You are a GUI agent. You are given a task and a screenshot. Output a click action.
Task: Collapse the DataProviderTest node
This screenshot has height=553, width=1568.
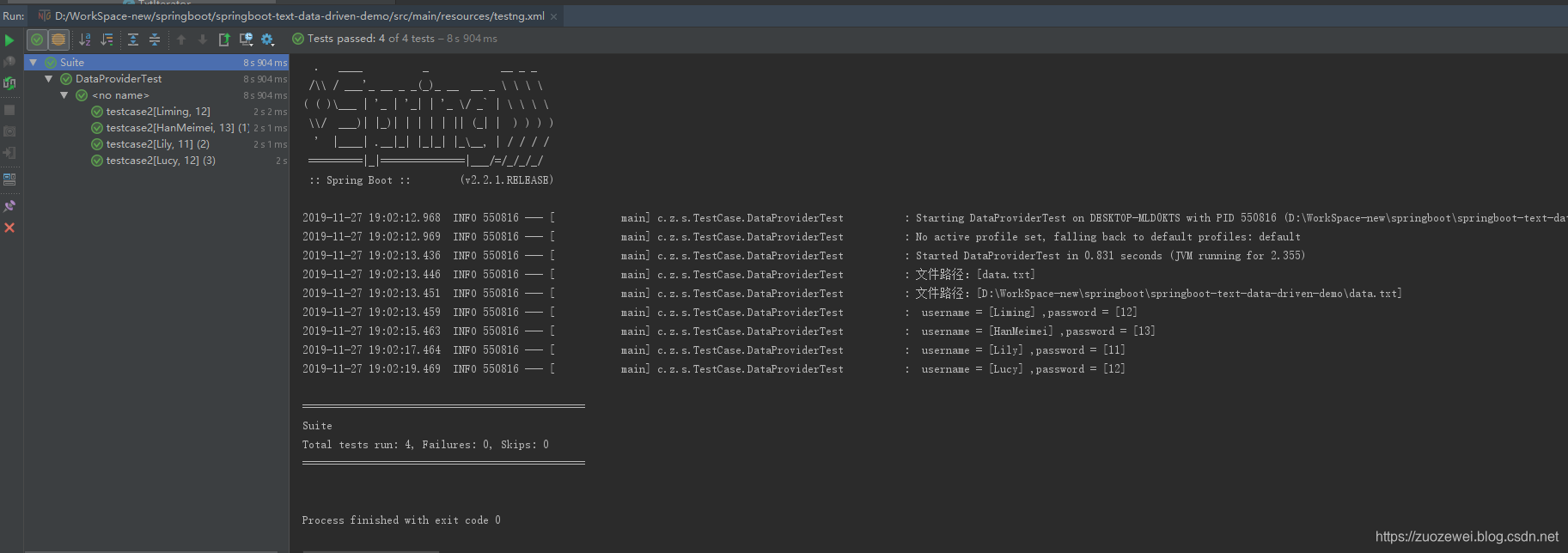pos(49,79)
